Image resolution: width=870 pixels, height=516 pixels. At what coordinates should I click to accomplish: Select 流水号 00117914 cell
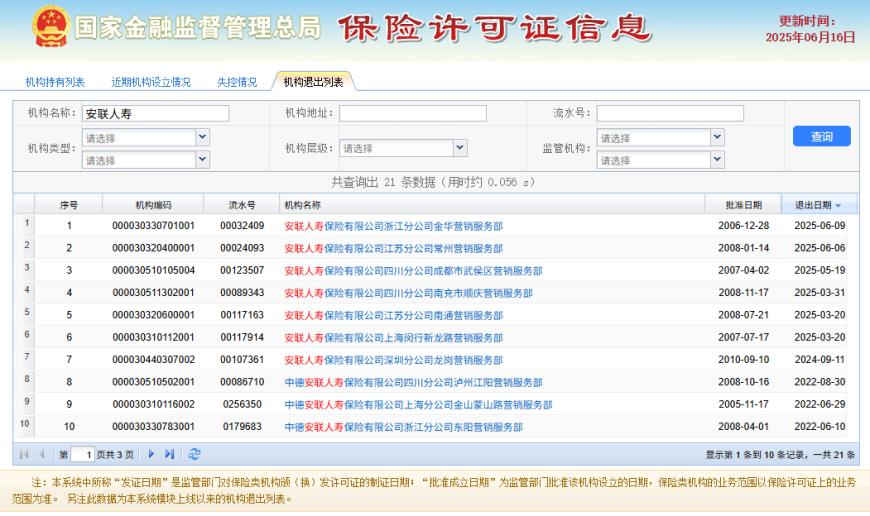pos(242,337)
